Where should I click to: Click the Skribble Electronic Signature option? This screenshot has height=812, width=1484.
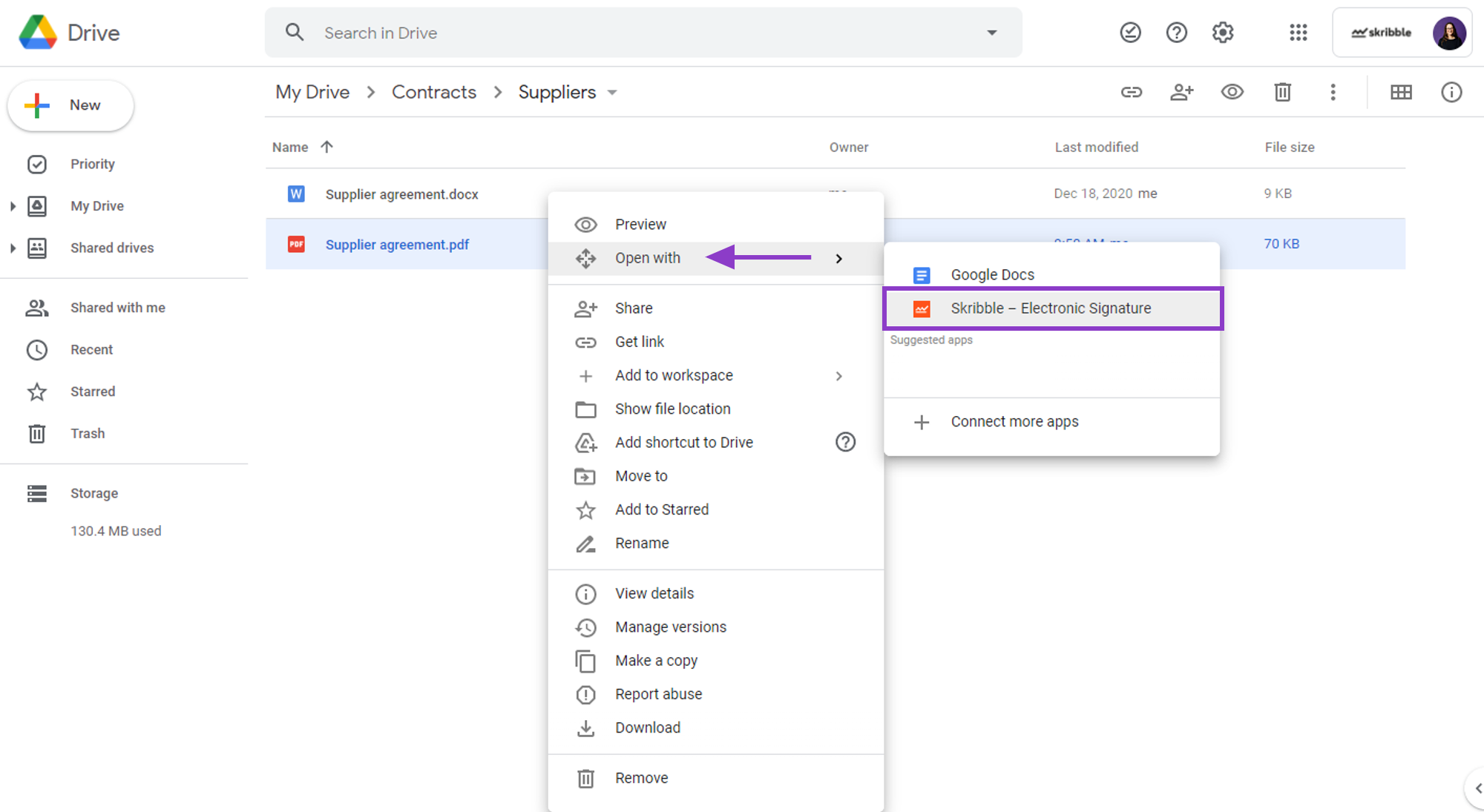(1050, 307)
